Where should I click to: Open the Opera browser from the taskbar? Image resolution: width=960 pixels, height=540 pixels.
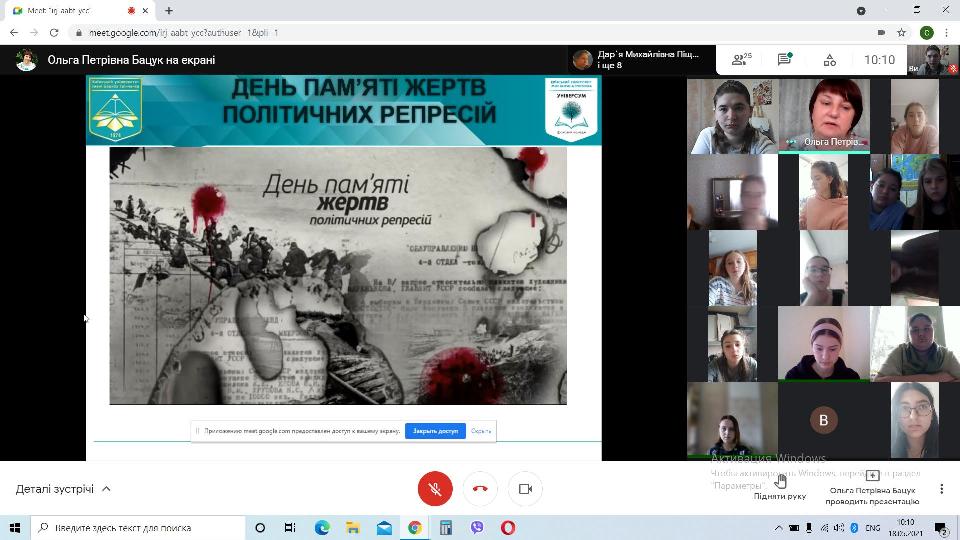point(508,528)
